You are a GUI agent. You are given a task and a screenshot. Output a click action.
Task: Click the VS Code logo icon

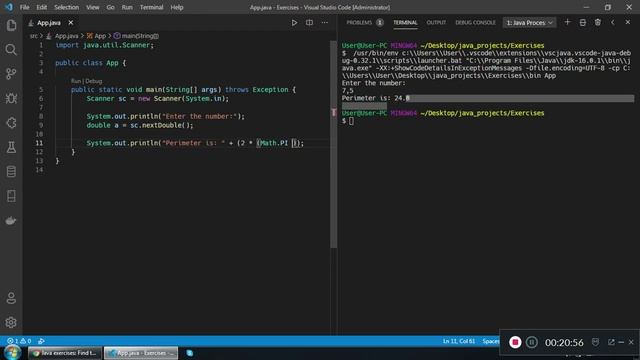click(x=9, y=7)
